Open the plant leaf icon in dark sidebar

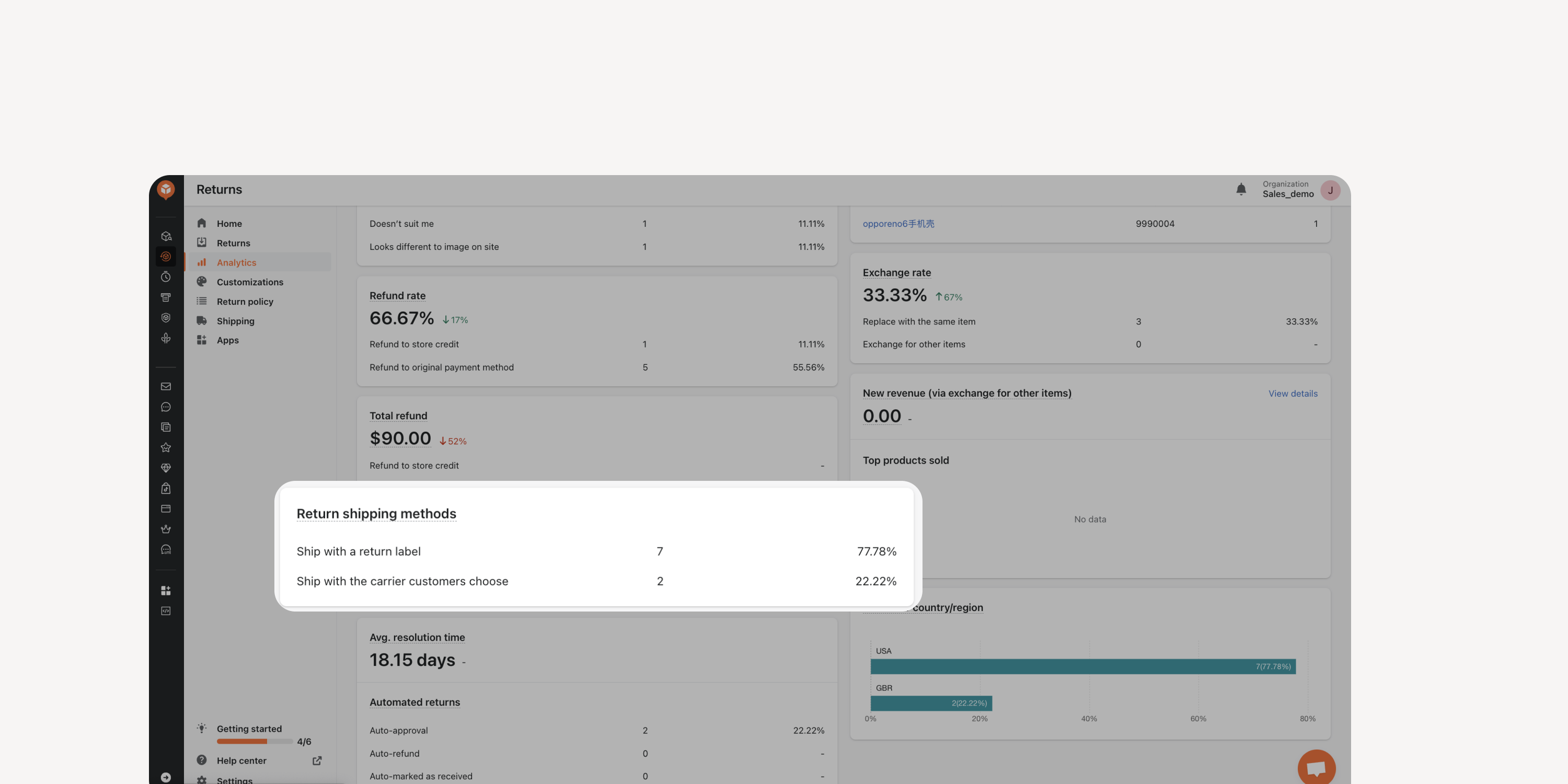(x=166, y=338)
